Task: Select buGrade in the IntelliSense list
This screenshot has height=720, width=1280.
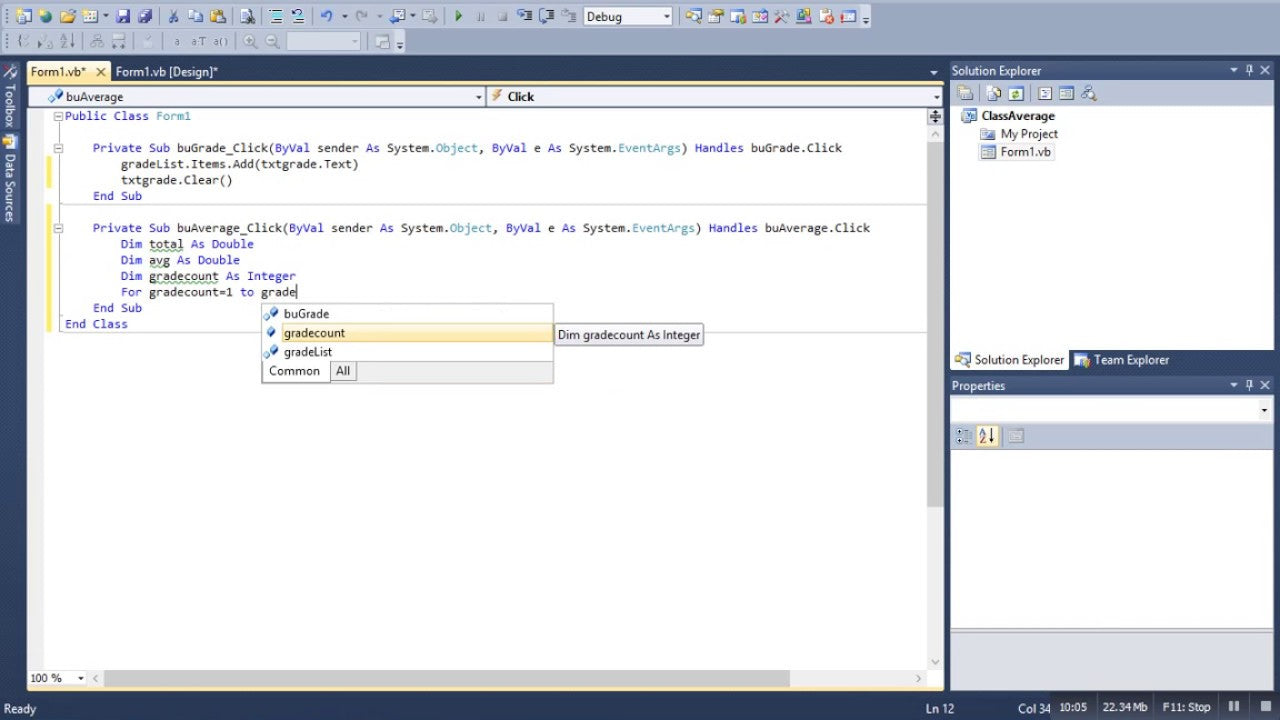Action: coord(407,314)
